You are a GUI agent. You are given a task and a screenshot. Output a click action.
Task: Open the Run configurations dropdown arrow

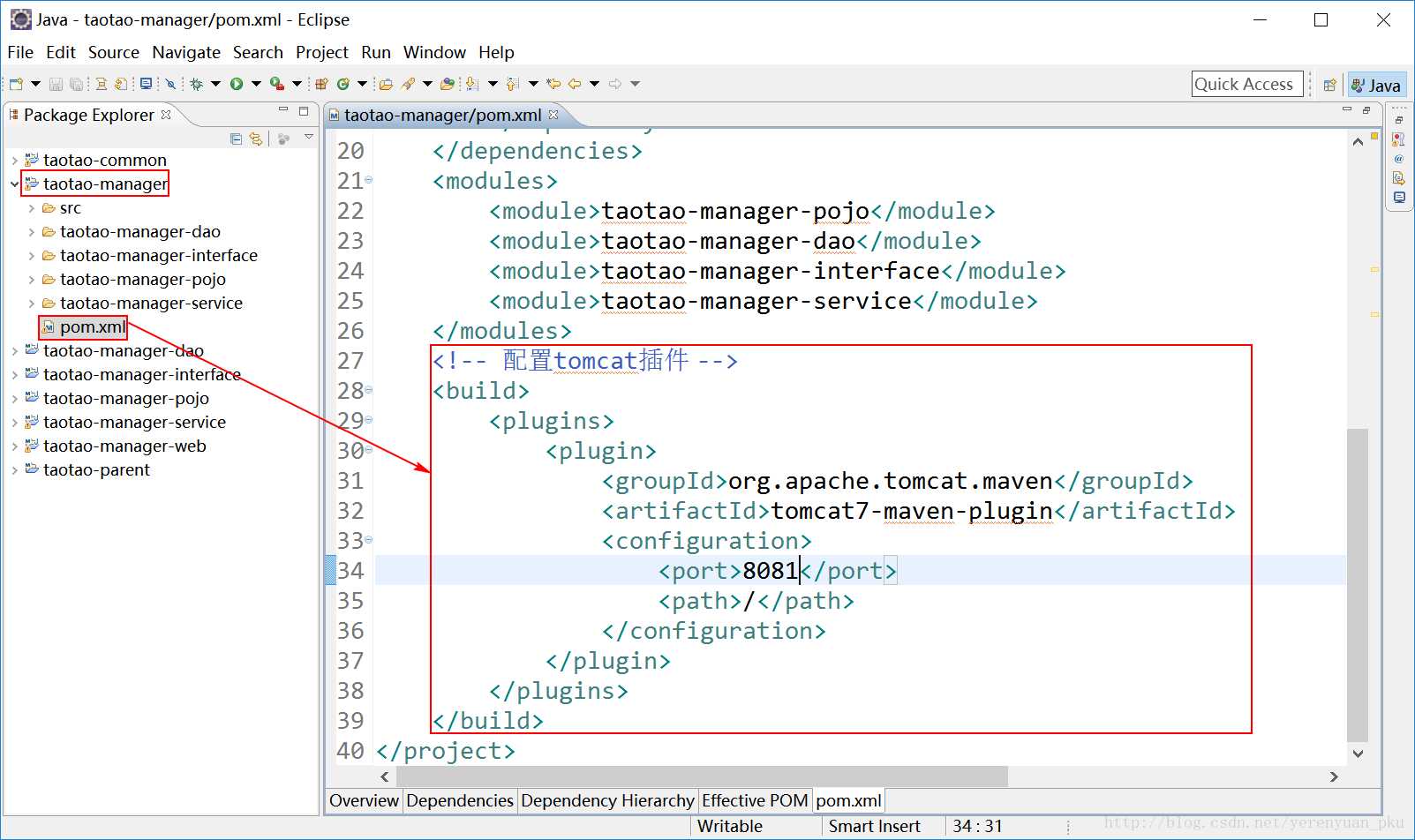point(256,84)
